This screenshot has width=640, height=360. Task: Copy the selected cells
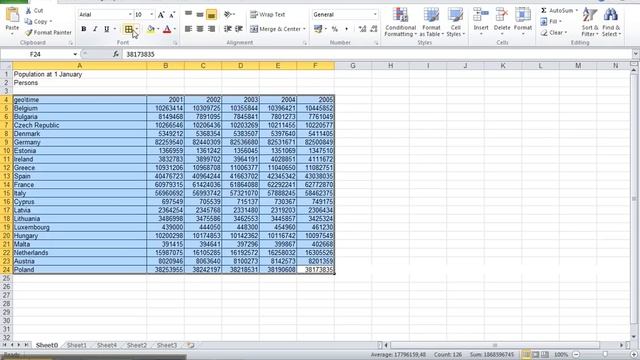click(37, 21)
